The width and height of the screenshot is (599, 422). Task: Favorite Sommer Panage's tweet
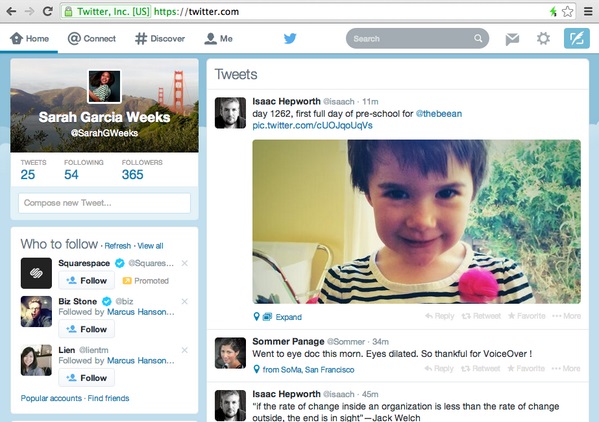point(526,369)
